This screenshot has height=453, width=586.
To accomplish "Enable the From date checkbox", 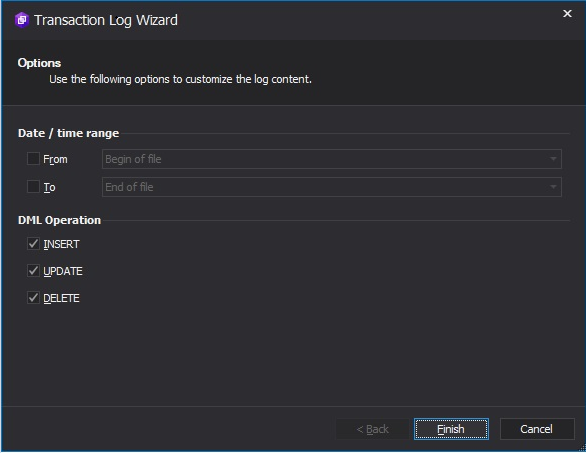I will (33, 158).
